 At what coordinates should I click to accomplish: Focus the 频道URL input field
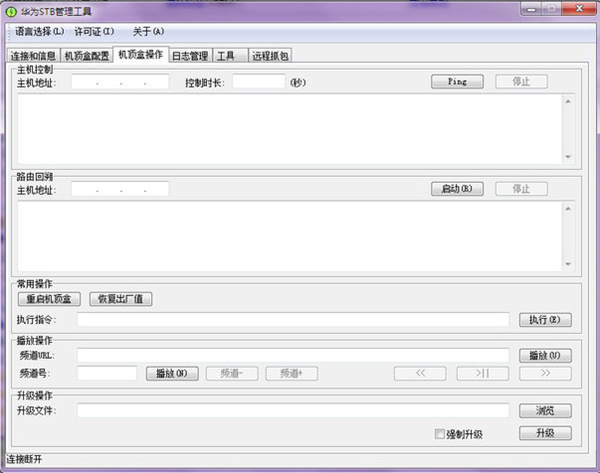tap(293, 356)
